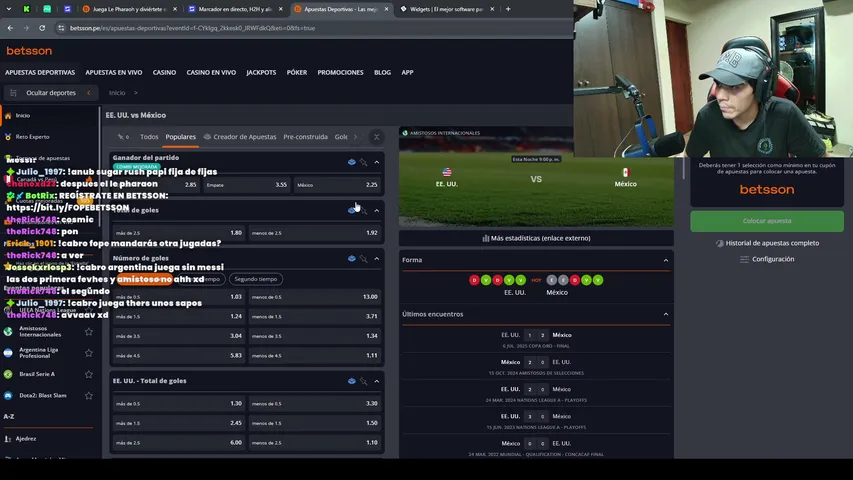The width and height of the screenshot is (853, 480).
Task: Pin the Número de goles market
Action: pos(363,259)
